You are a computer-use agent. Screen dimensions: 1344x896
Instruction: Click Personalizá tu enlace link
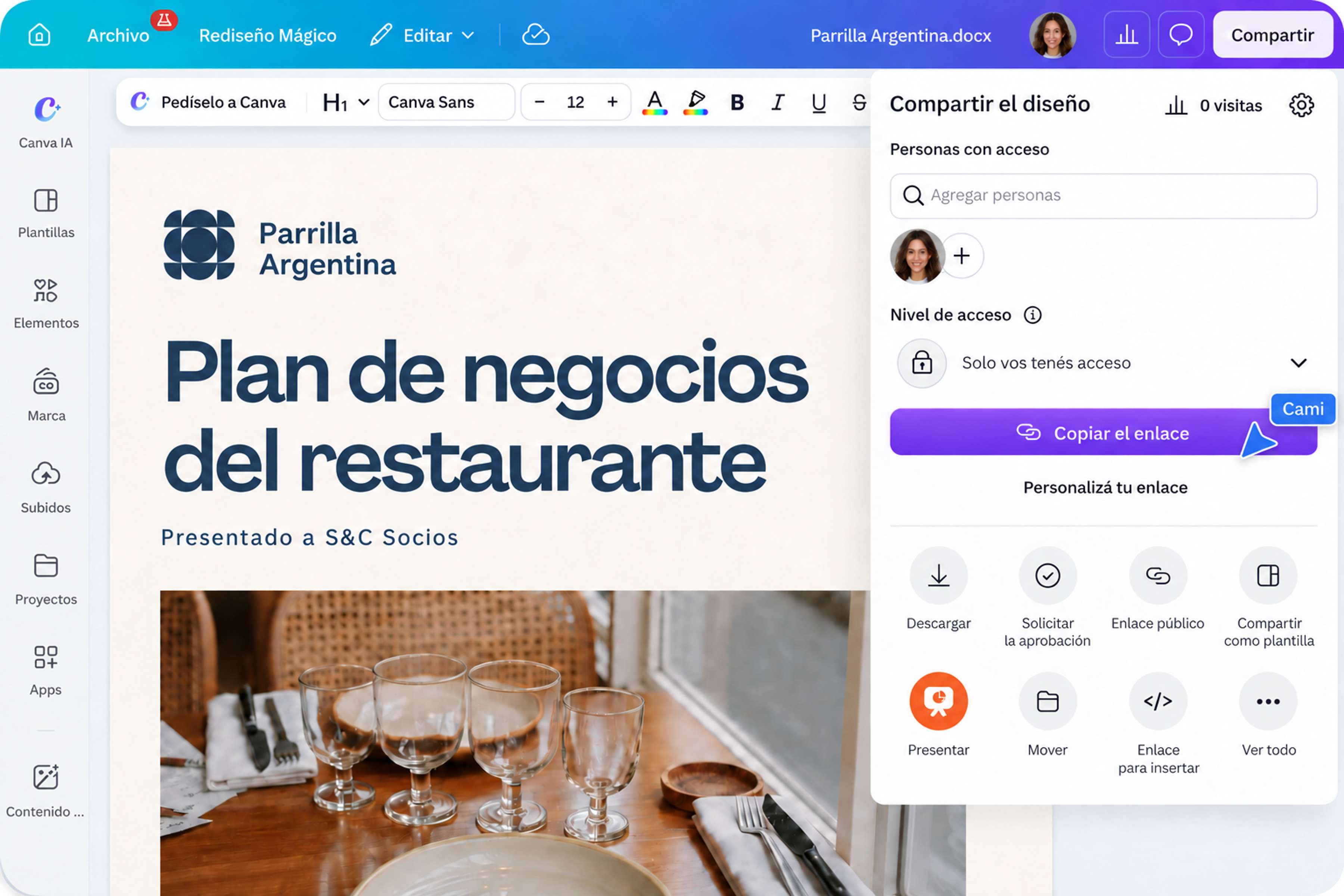pos(1105,488)
